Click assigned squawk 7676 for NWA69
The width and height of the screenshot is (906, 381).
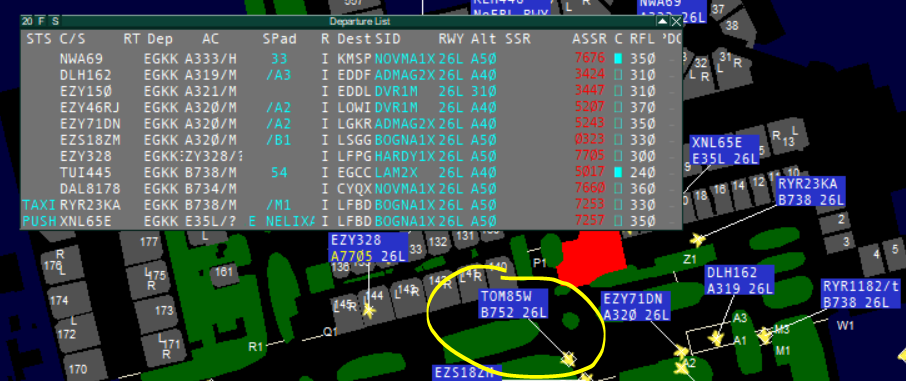tap(589, 58)
